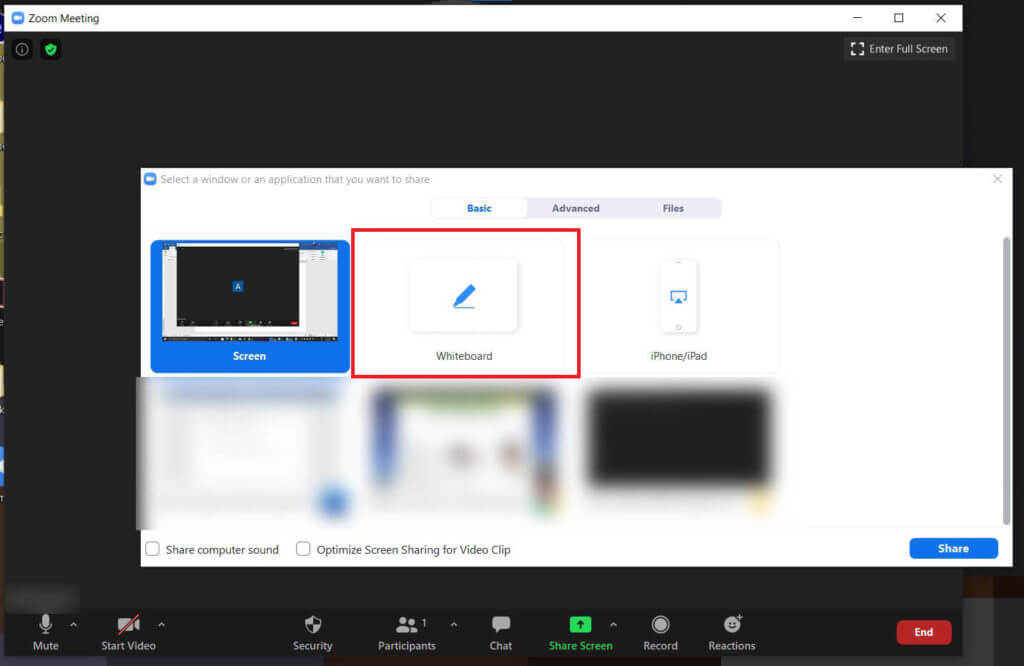Switch to the Basic tab
Image resolution: width=1024 pixels, height=666 pixels.
click(479, 208)
